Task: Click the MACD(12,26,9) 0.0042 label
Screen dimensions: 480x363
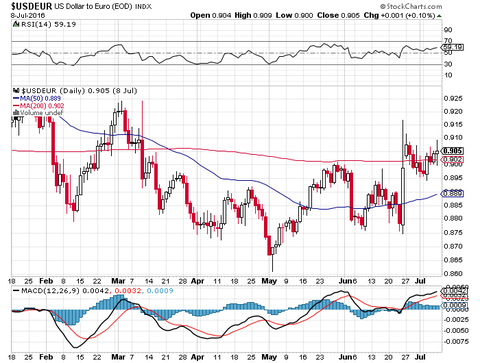Action: coord(65,291)
